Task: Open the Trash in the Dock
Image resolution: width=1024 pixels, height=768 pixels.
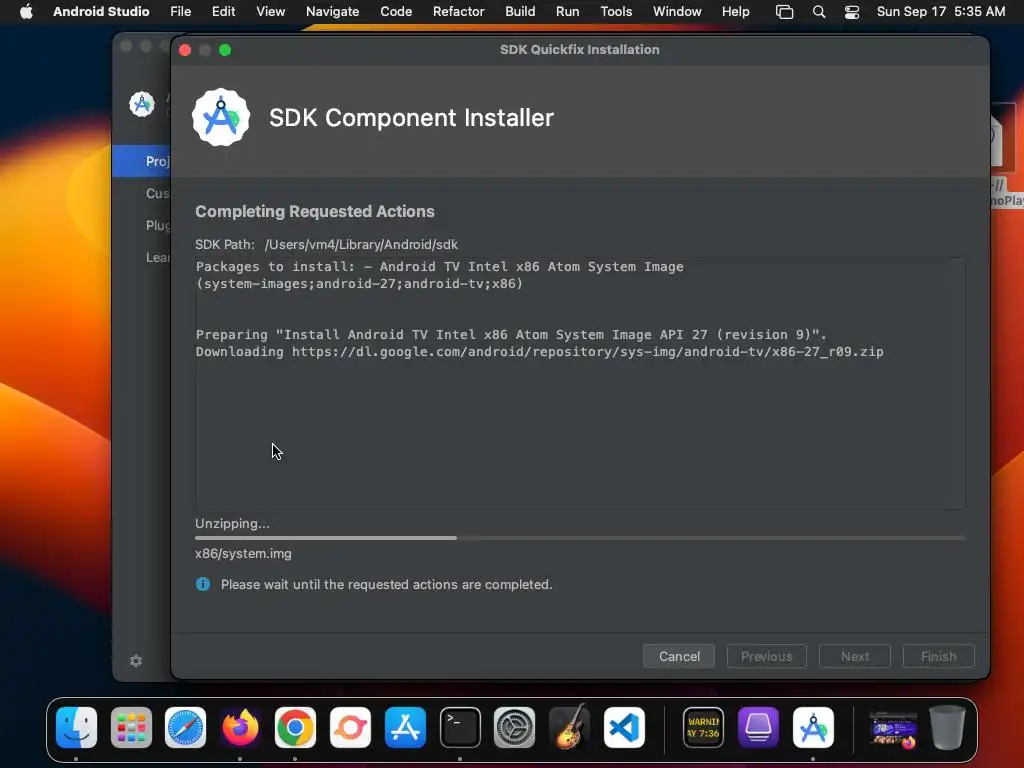Action: click(x=947, y=728)
